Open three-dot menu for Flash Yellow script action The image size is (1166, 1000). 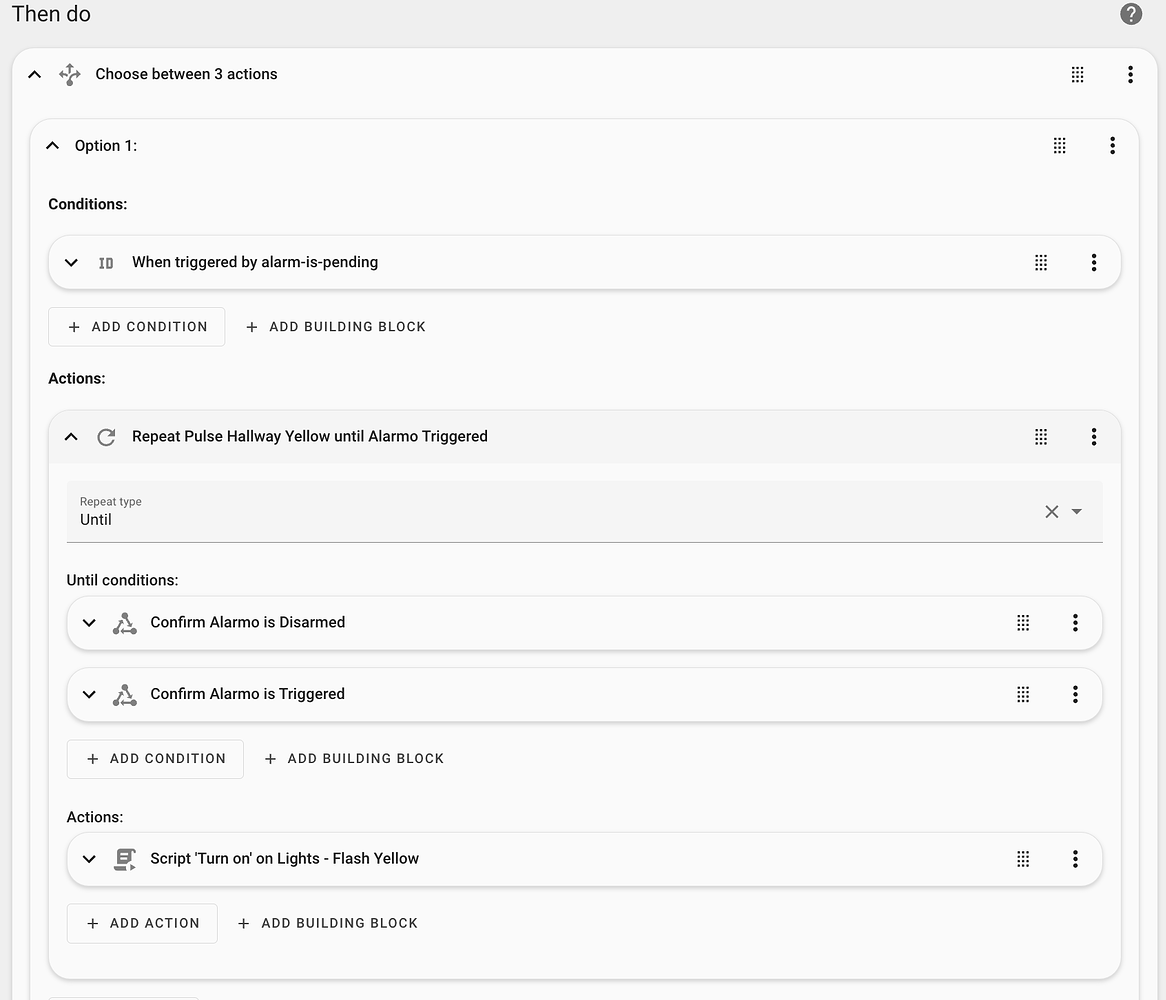point(1075,858)
